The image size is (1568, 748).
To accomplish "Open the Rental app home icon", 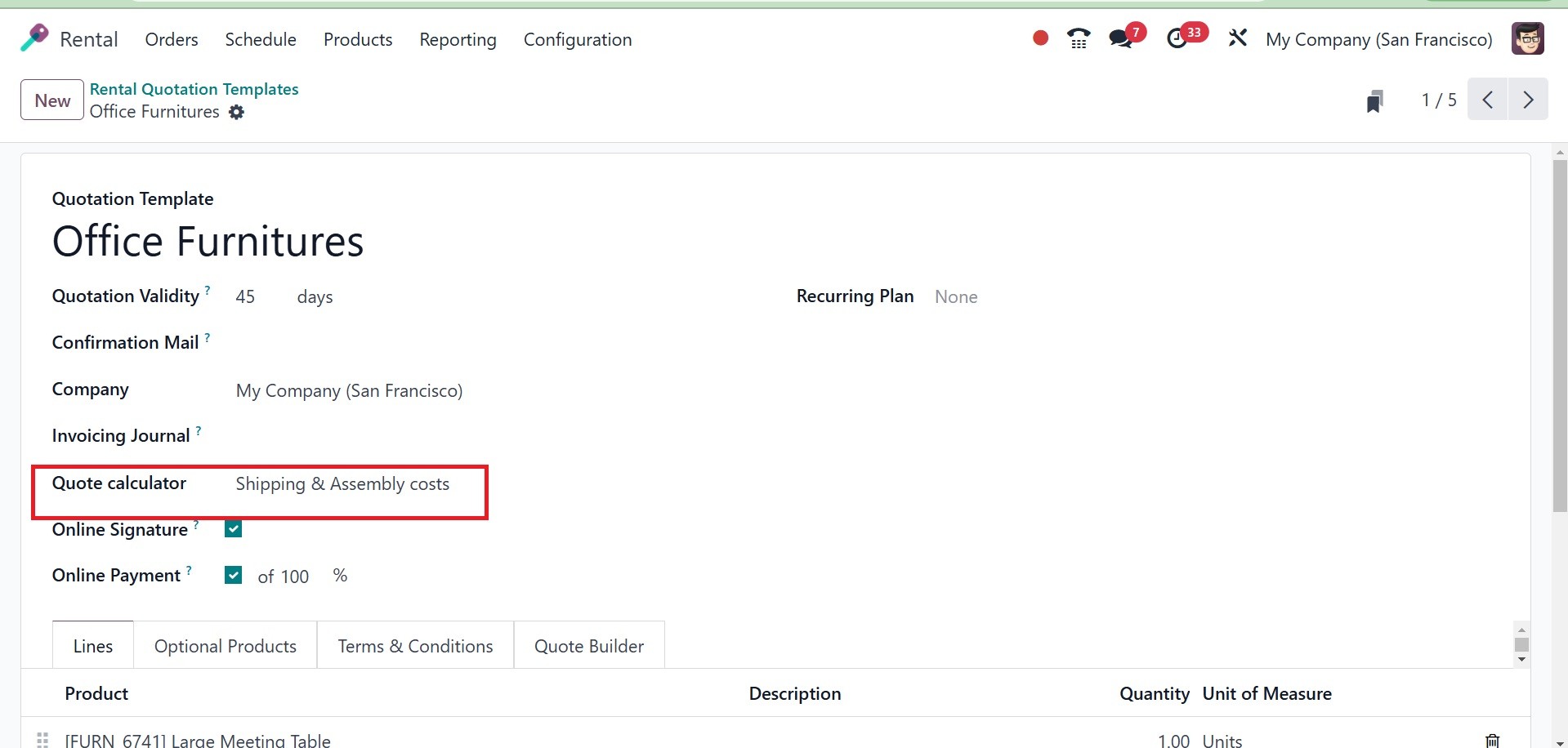I will (x=34, y=38).
